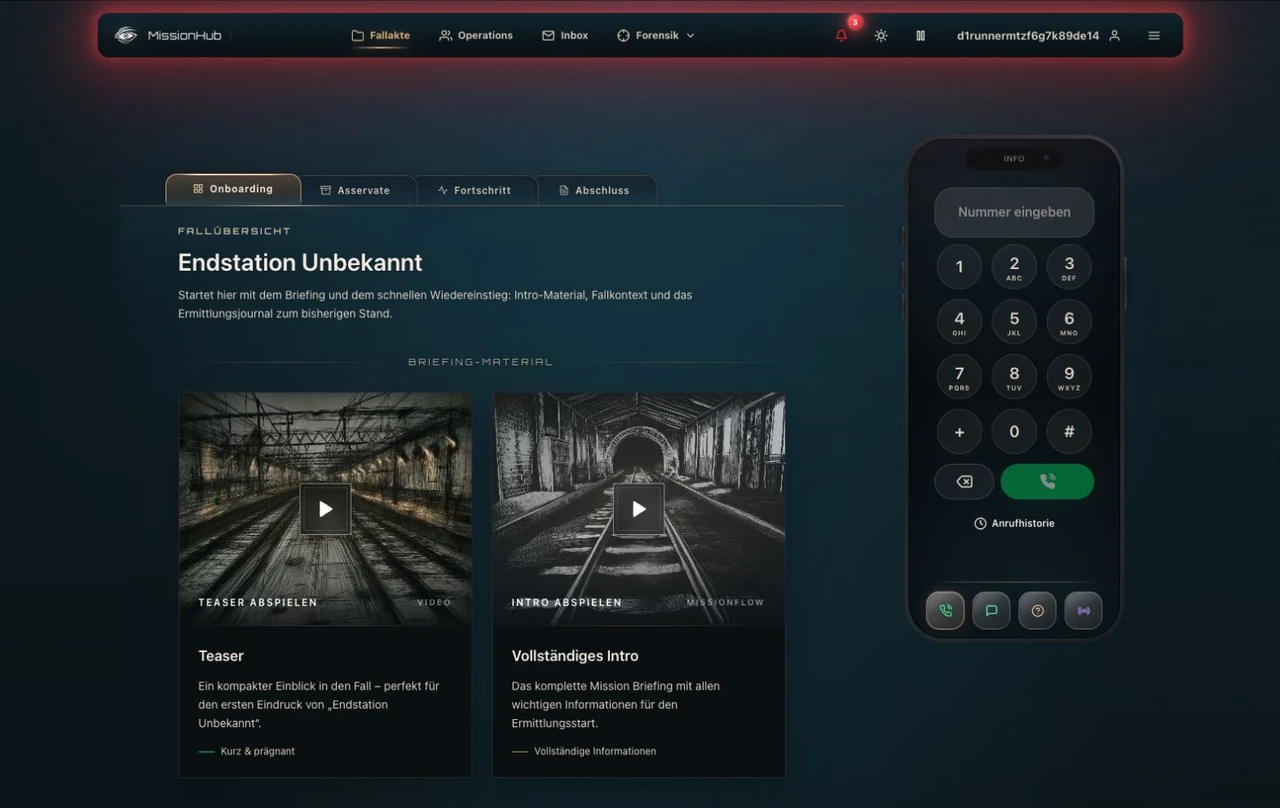Open the help question-mark app in the dock
The image size is (1280, 808).
pos(1037,610)
